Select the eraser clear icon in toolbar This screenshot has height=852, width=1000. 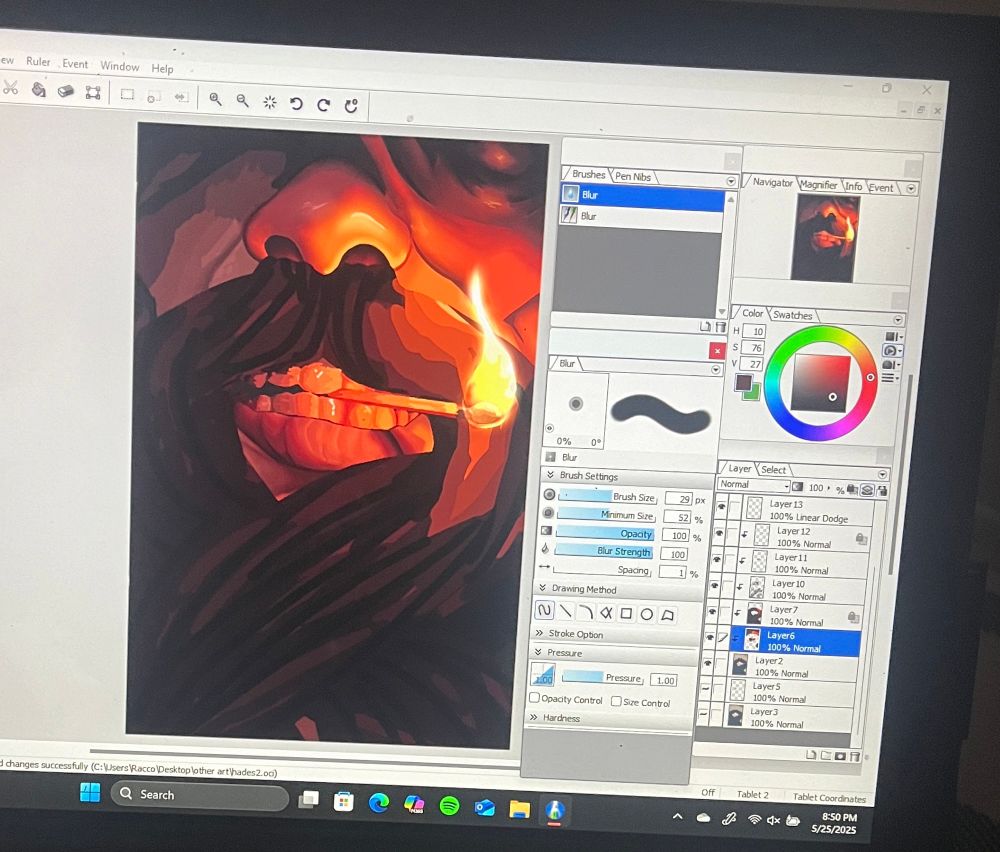point(66,91)
